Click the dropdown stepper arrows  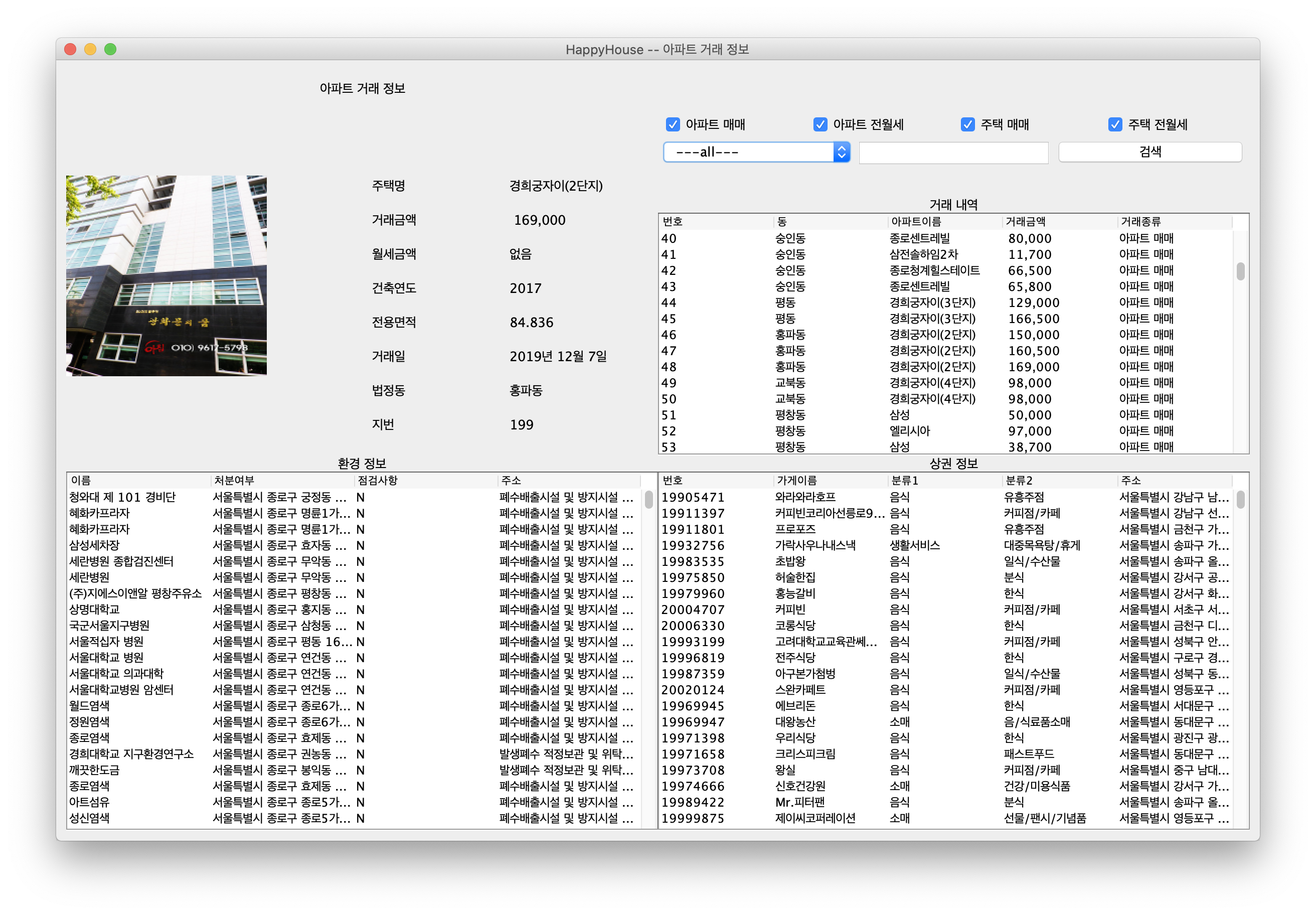click(842, 152)
